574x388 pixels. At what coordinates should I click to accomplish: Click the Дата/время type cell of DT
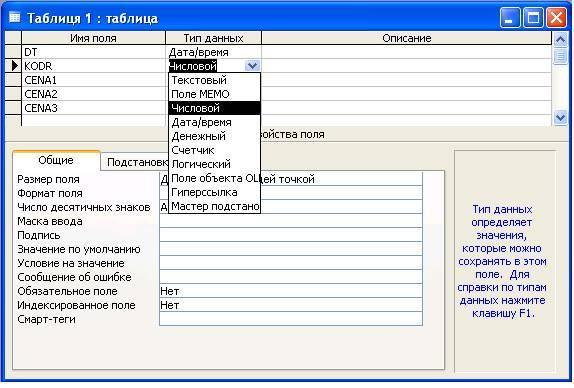[x=214, y=52]
